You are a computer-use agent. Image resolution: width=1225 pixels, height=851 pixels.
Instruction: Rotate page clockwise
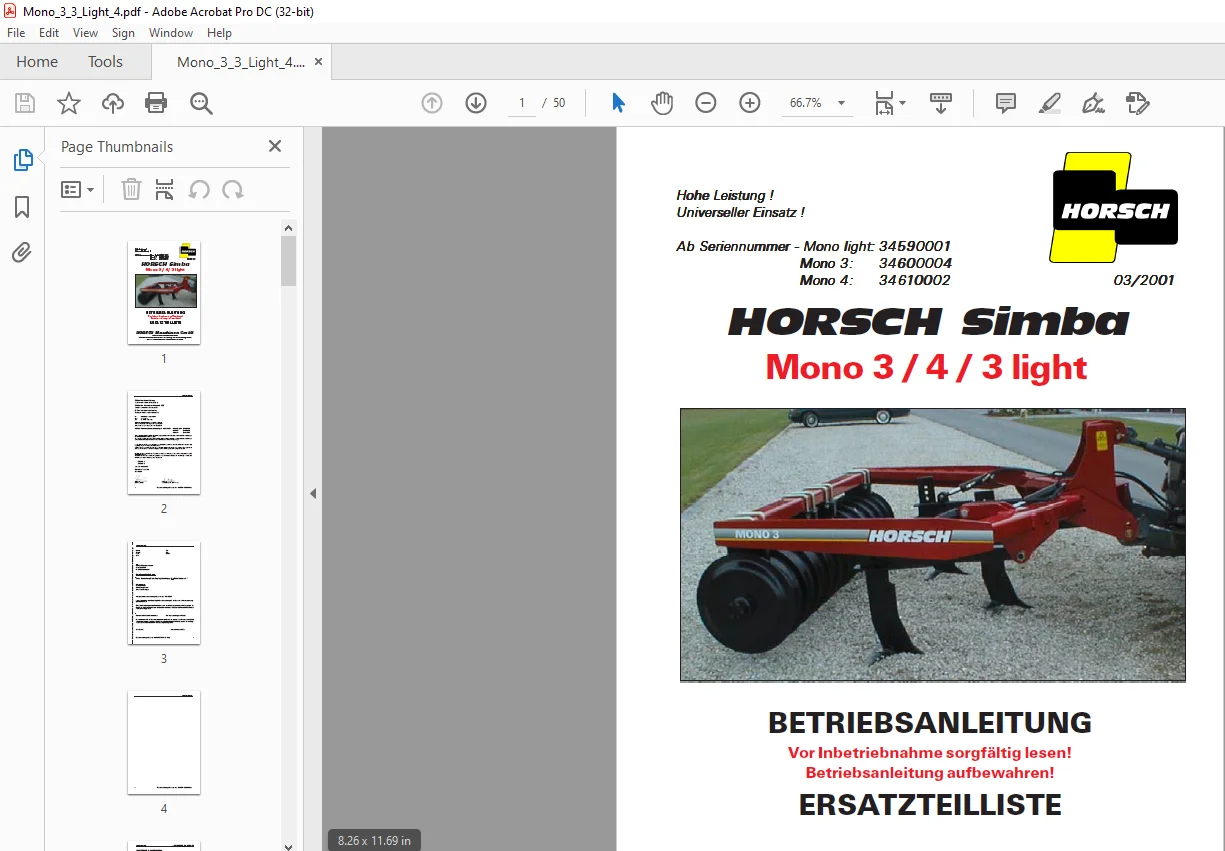click(233, 189)
